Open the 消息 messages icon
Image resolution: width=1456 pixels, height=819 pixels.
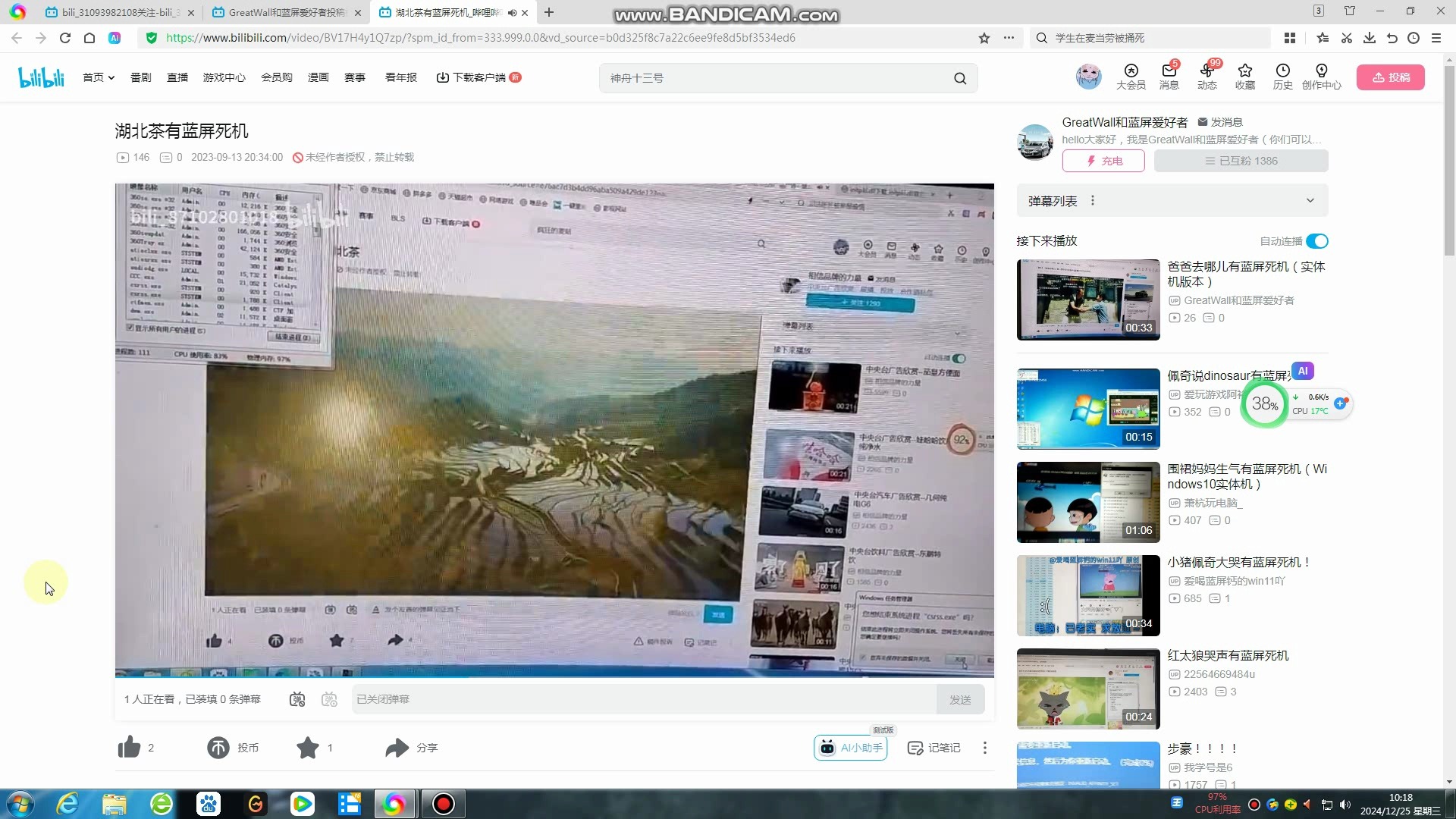coord(1169,77)
